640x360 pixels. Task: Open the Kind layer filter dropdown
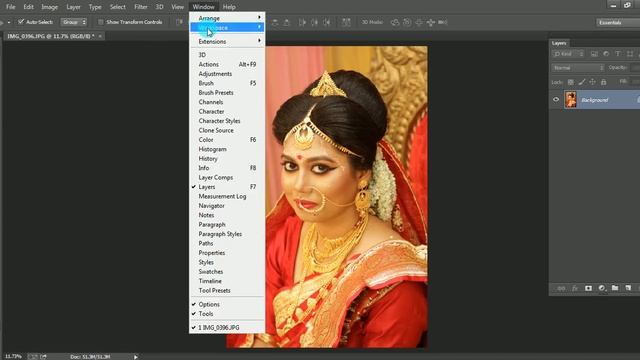pos(568,54)
